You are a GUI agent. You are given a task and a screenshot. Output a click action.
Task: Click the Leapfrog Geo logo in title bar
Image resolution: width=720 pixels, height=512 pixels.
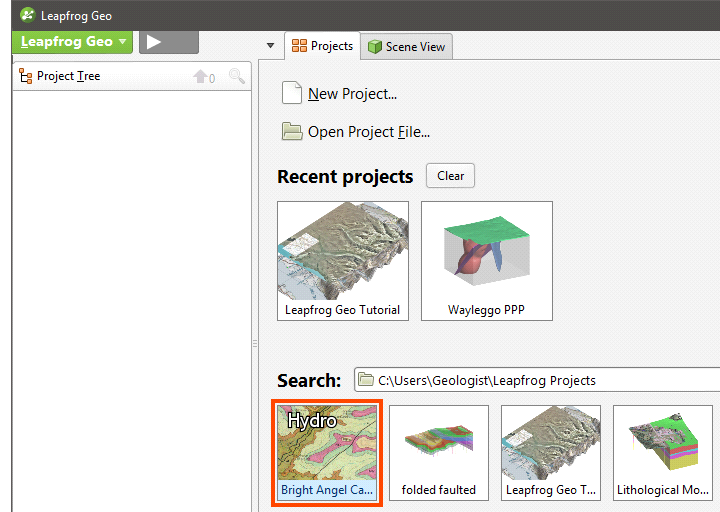(28, 15)
